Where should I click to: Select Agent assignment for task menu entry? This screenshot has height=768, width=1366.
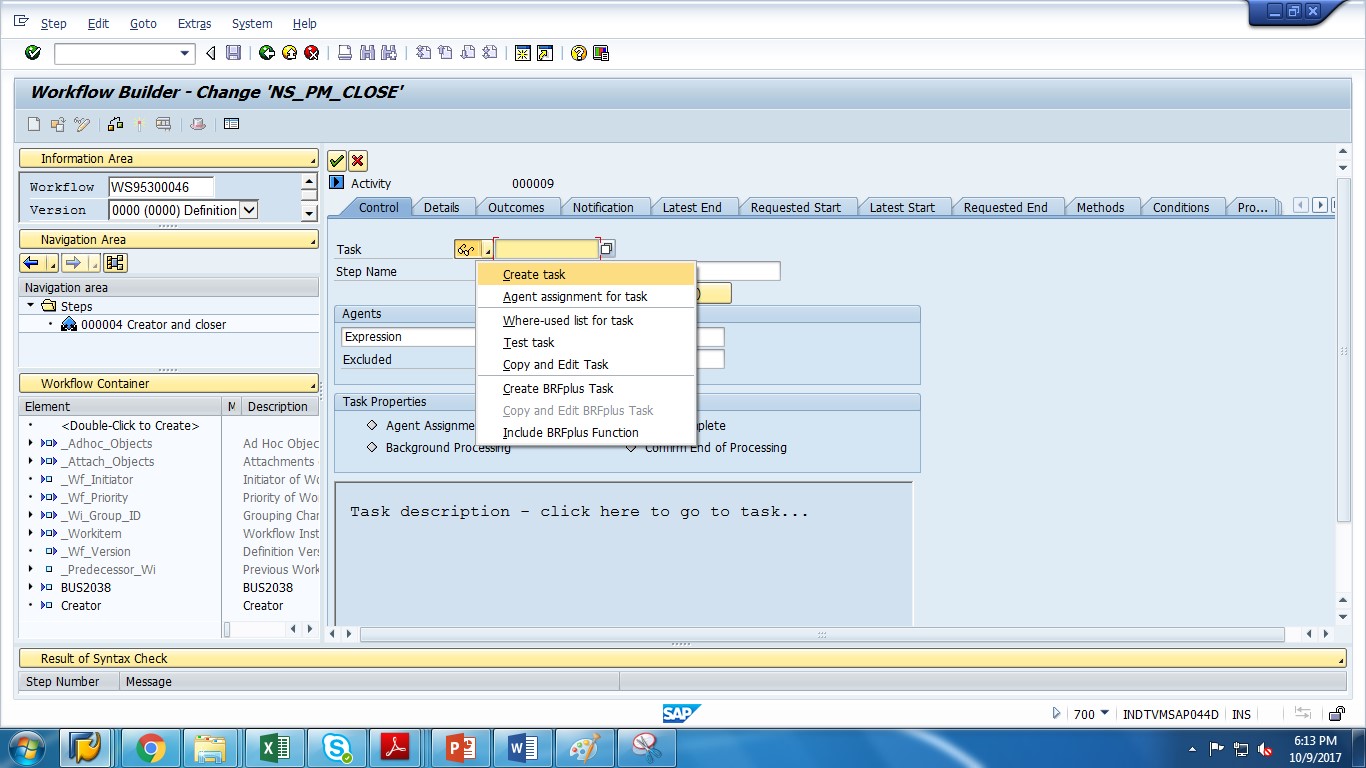[574, 297]
